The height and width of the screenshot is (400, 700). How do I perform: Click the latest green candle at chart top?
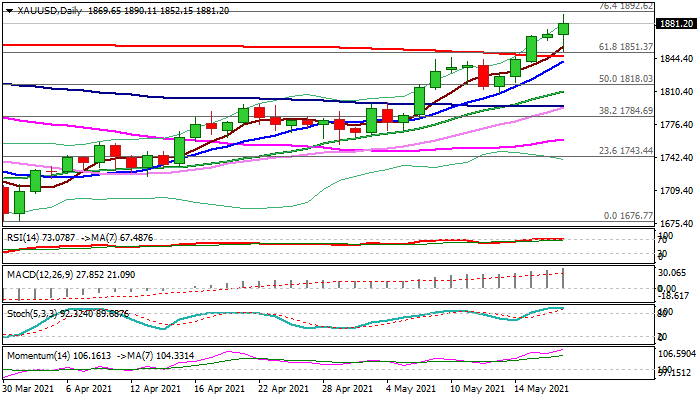click(564, 29)
